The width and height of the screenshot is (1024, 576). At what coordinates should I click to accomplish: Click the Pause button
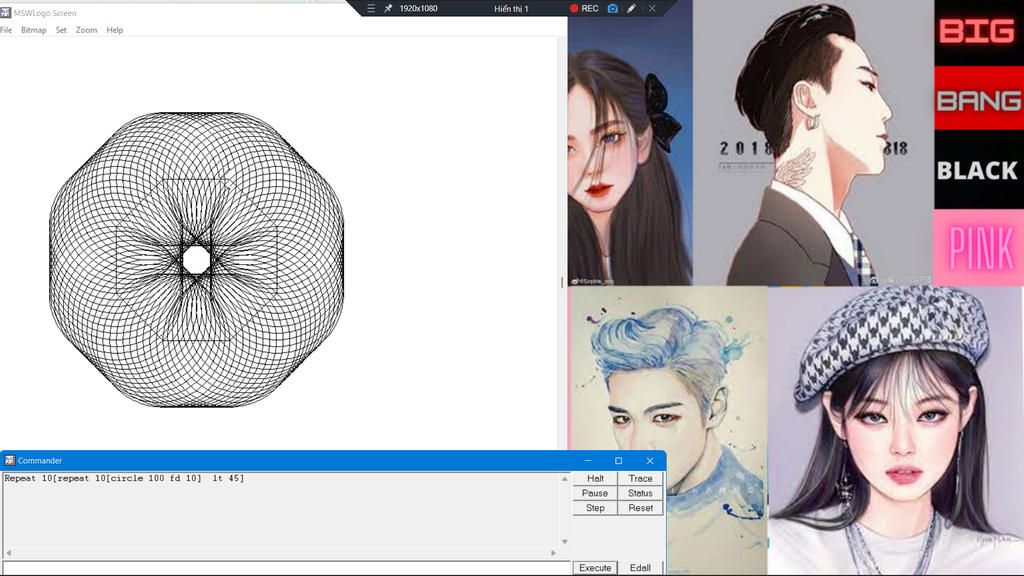pos(595,493)
